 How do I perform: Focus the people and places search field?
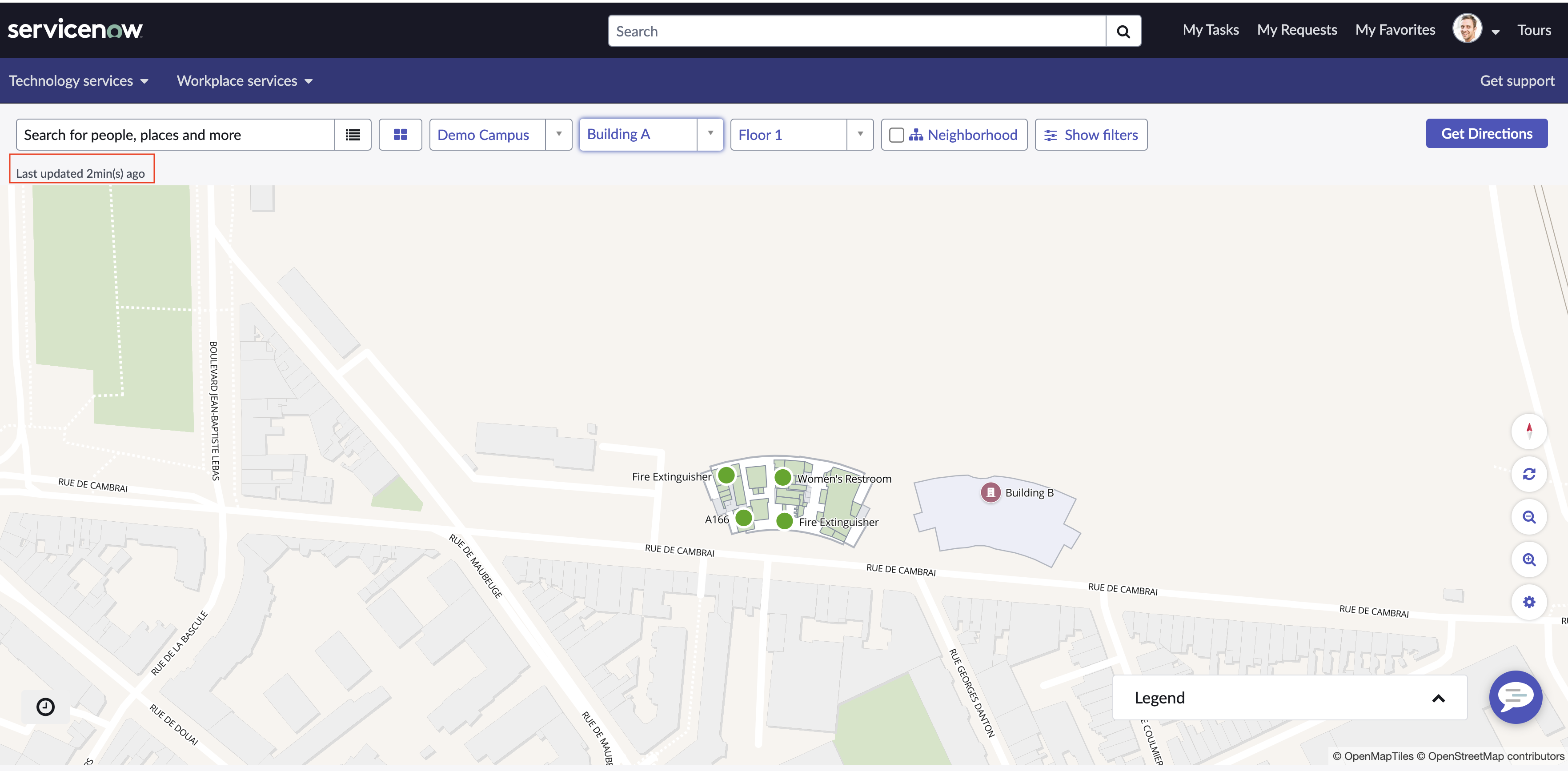pos(175,135)
